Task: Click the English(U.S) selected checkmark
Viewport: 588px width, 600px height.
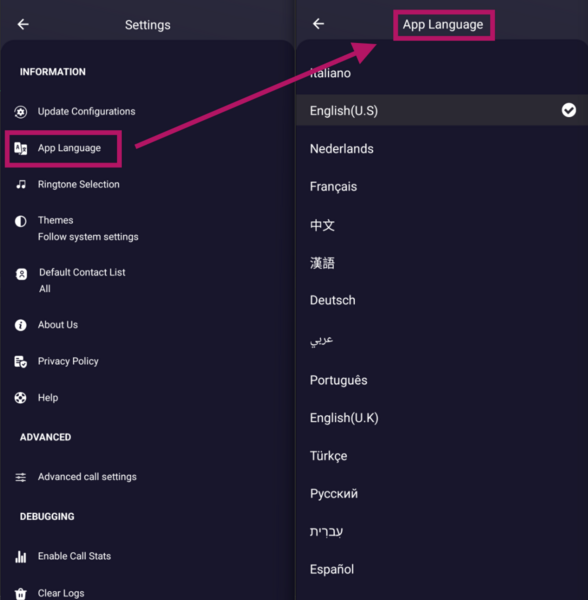Action: coord(569,110)
